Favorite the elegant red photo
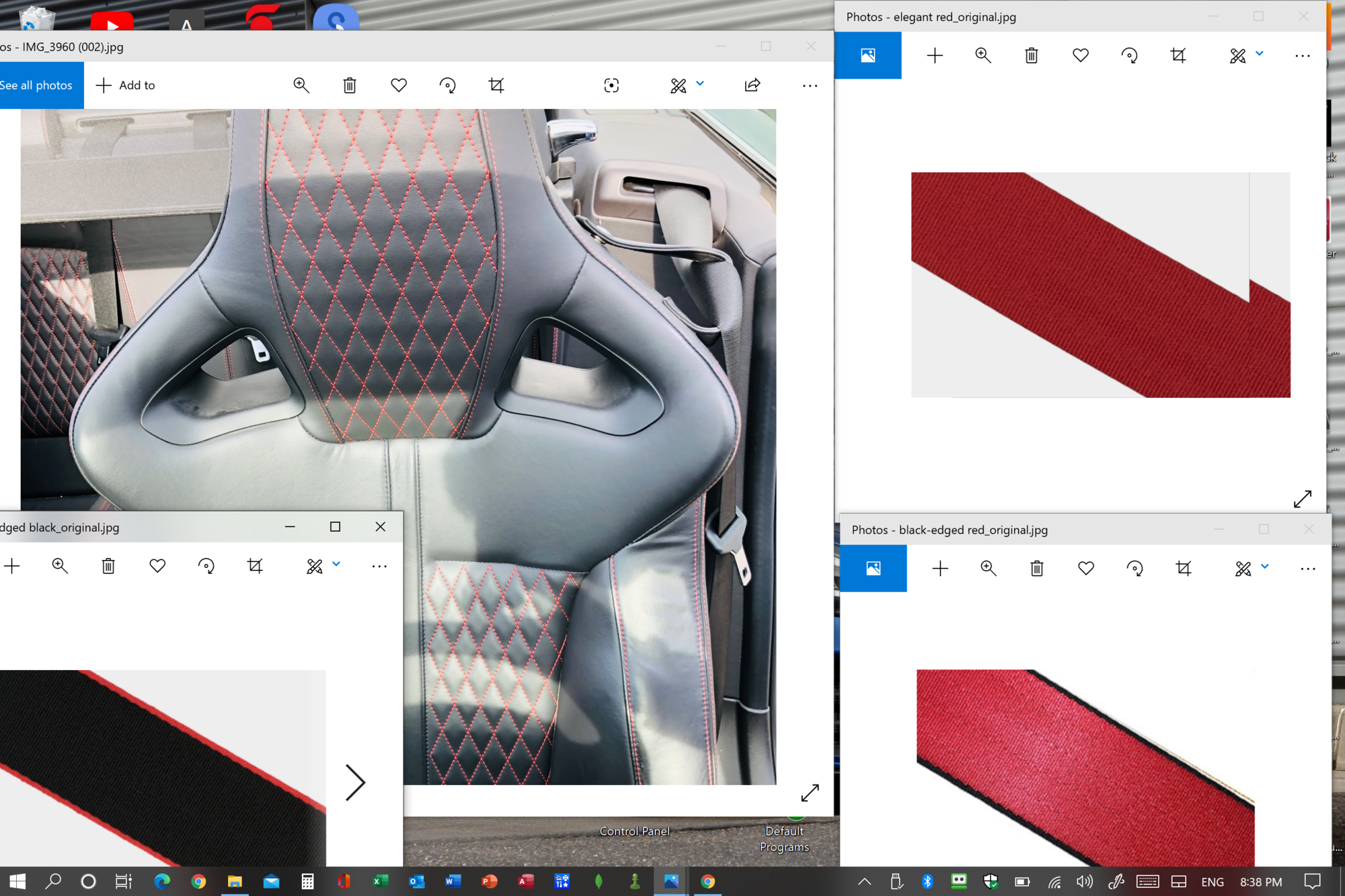The height and width of the screenshot is (896, 1345). (1080, 56)
